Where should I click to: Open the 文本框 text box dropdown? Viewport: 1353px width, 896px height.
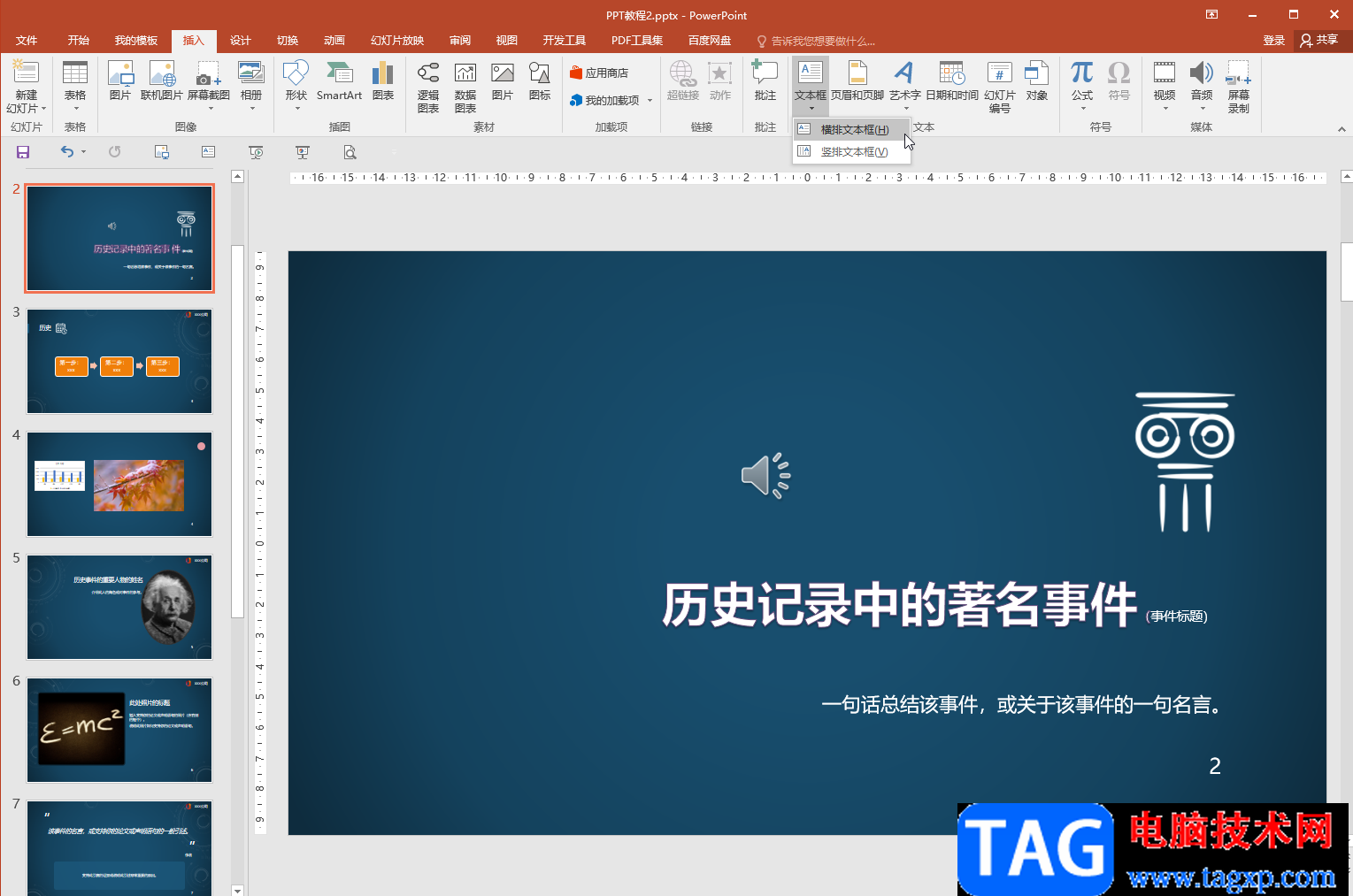pos(811,87)
